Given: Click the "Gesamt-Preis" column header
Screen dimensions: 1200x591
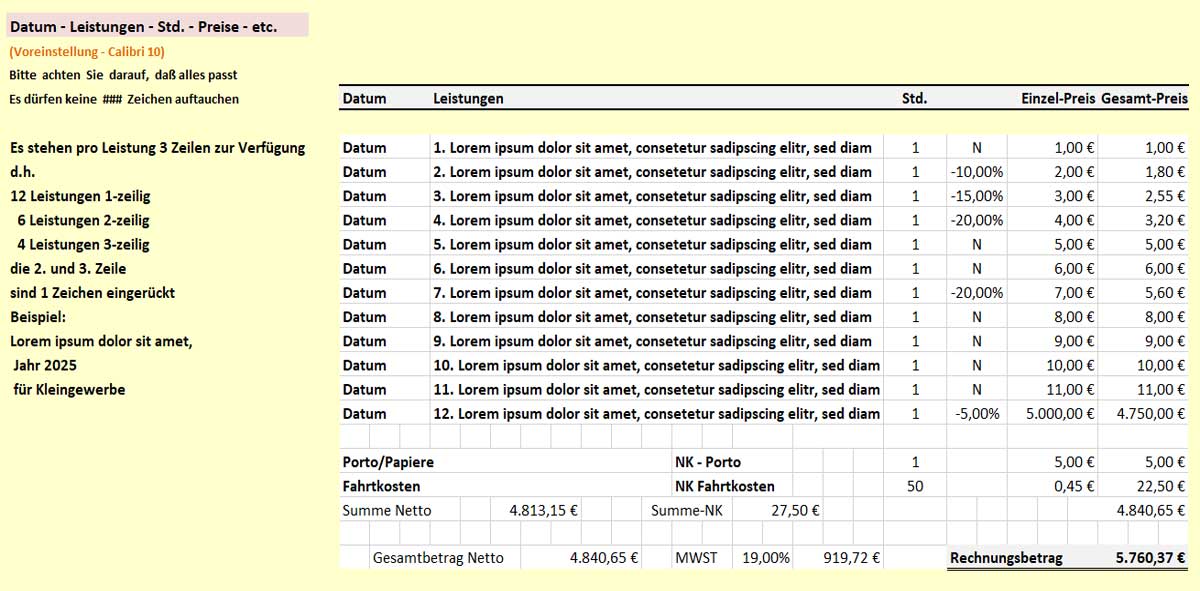Looking at the screenshot, I should coord(1144,99).
